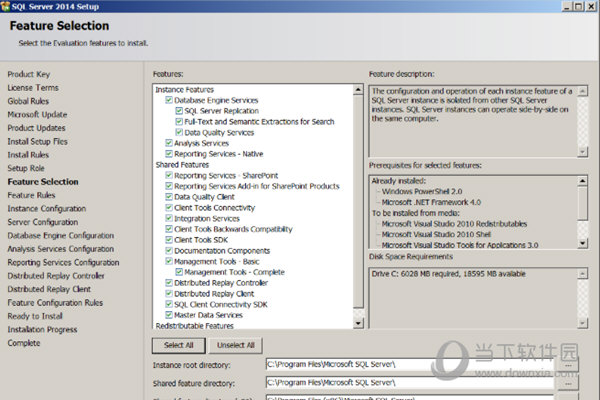Uncheck Management Tools - Basic

[x=169, y=261]
